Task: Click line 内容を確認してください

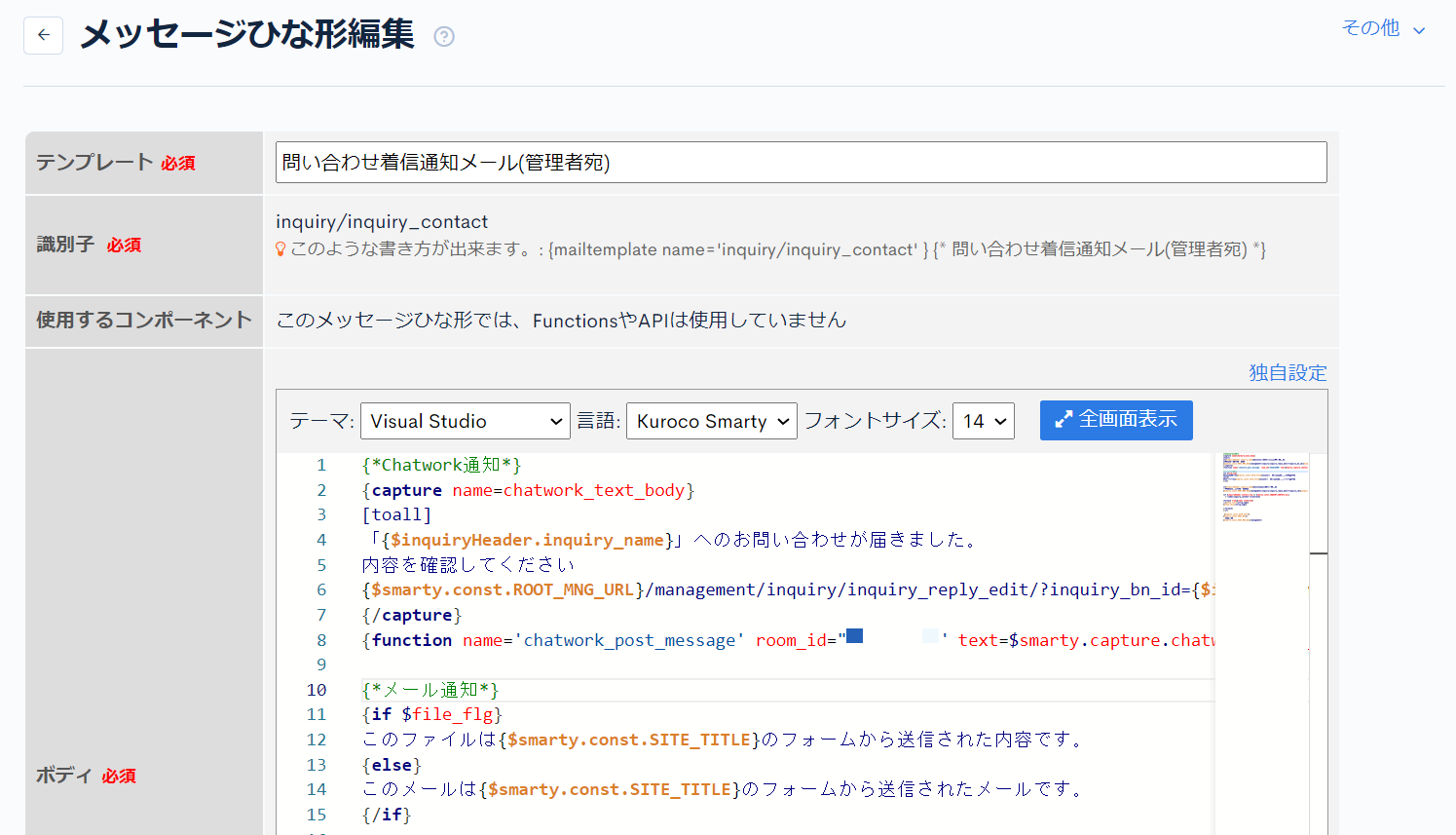Action: [x=468, y=565]
